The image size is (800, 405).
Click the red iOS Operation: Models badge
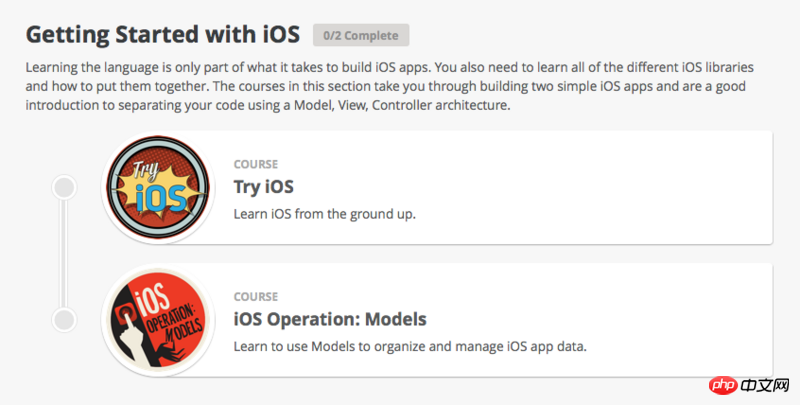tap(158, 320)
